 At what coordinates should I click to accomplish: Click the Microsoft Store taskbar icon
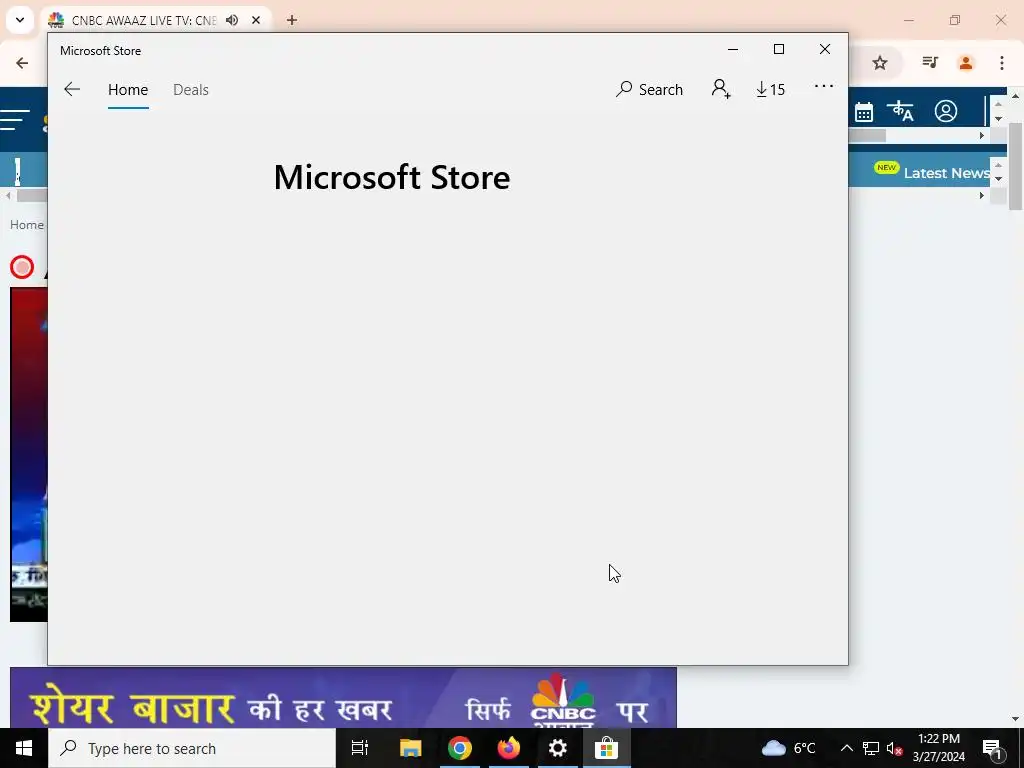(607, 748)
